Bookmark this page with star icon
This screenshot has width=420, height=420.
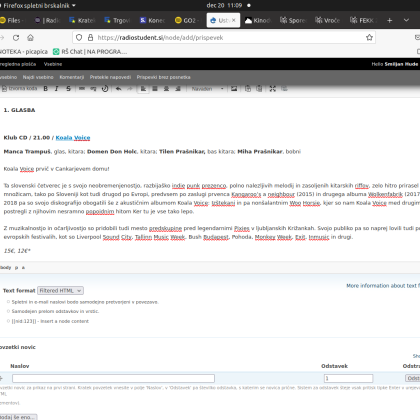(369, 37)
